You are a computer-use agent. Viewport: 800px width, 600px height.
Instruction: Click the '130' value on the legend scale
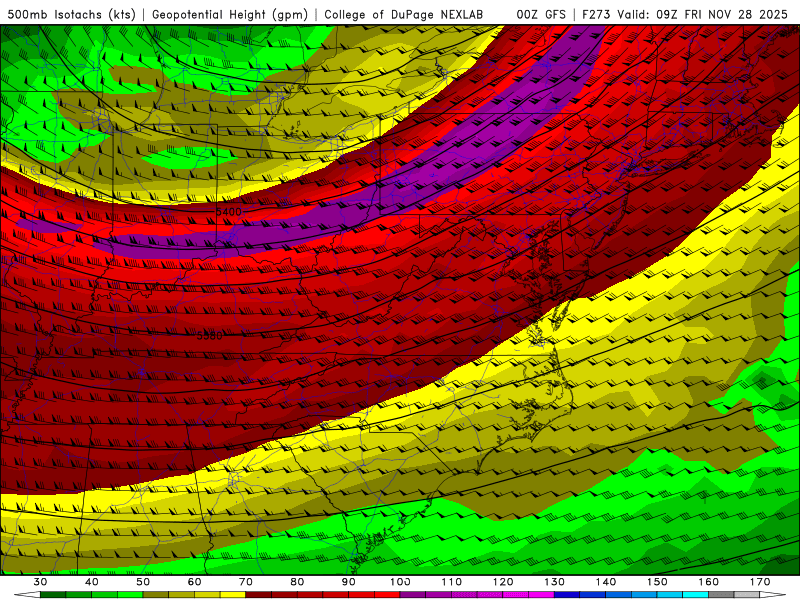tap(554, 582)
